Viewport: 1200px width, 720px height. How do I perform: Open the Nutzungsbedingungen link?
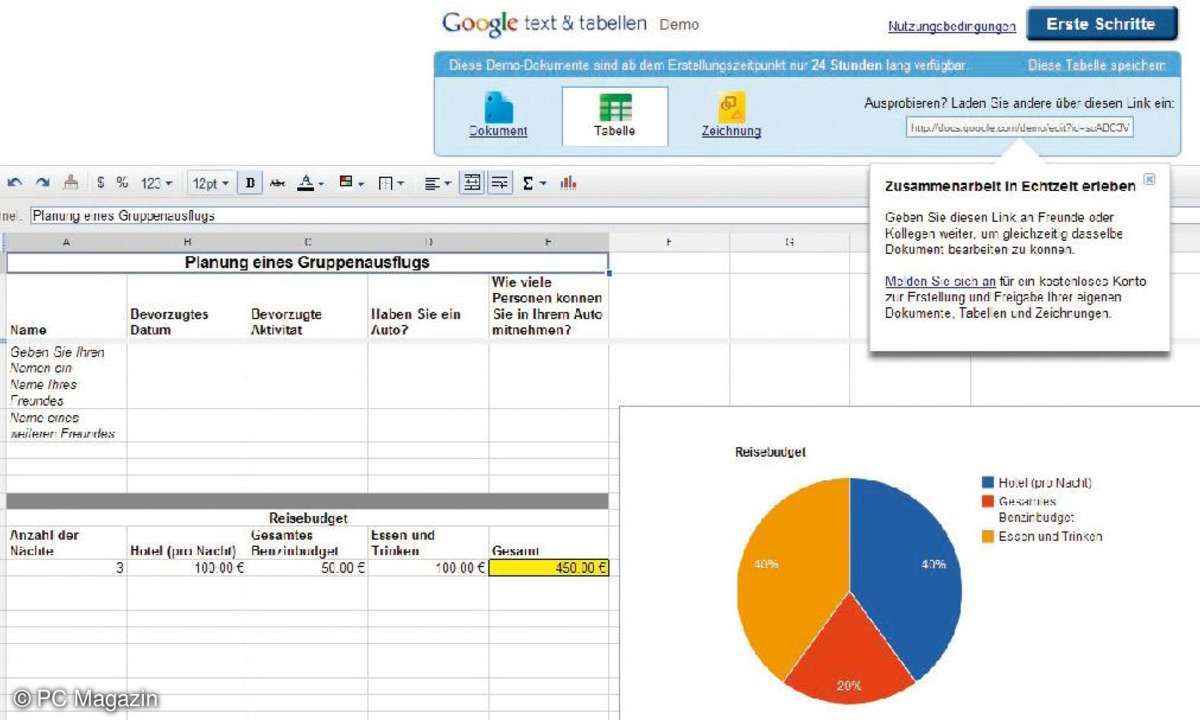point(952,27)
